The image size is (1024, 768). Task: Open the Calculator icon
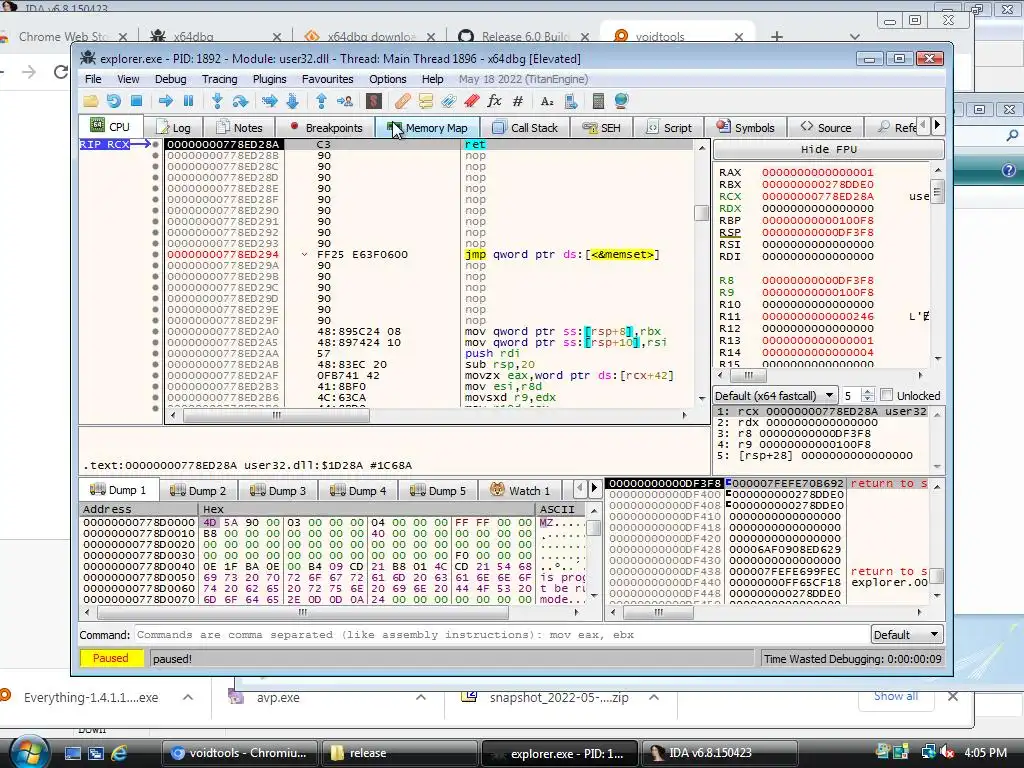tap(598, 101)
